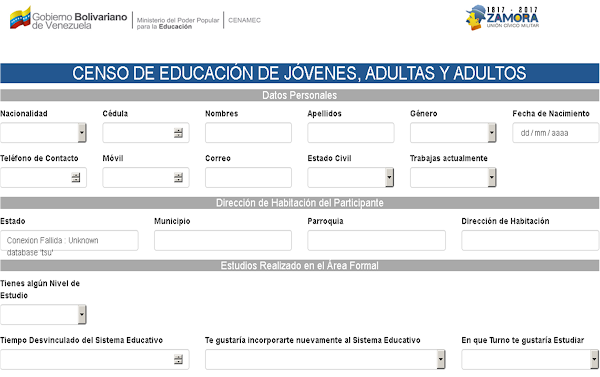Click the Cédula number field
This screenshot has width=600, height=377.
[146, 133]
